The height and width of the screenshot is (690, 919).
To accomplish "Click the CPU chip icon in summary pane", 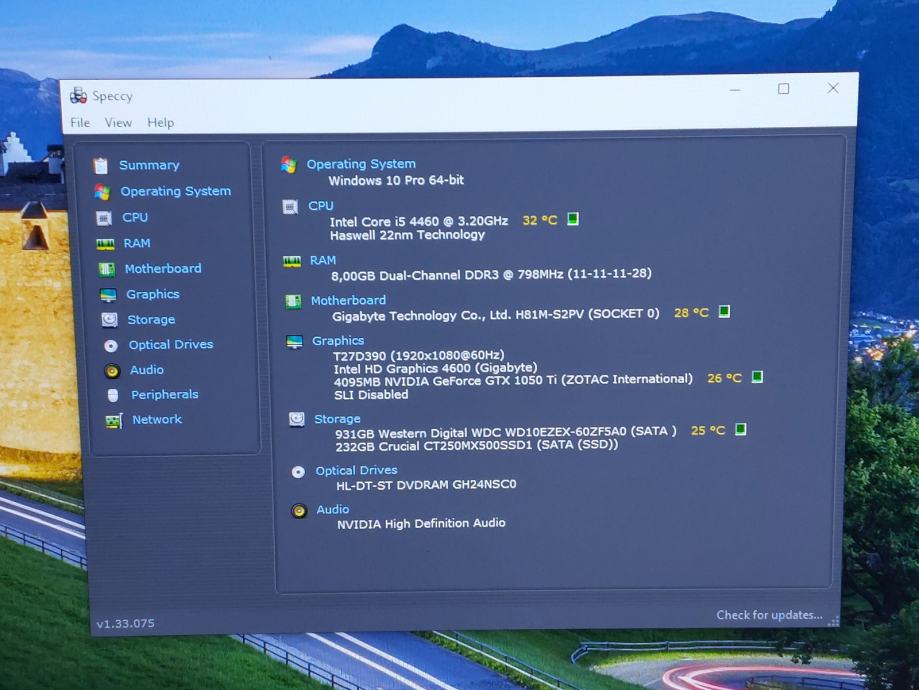I will coord(290,207).
